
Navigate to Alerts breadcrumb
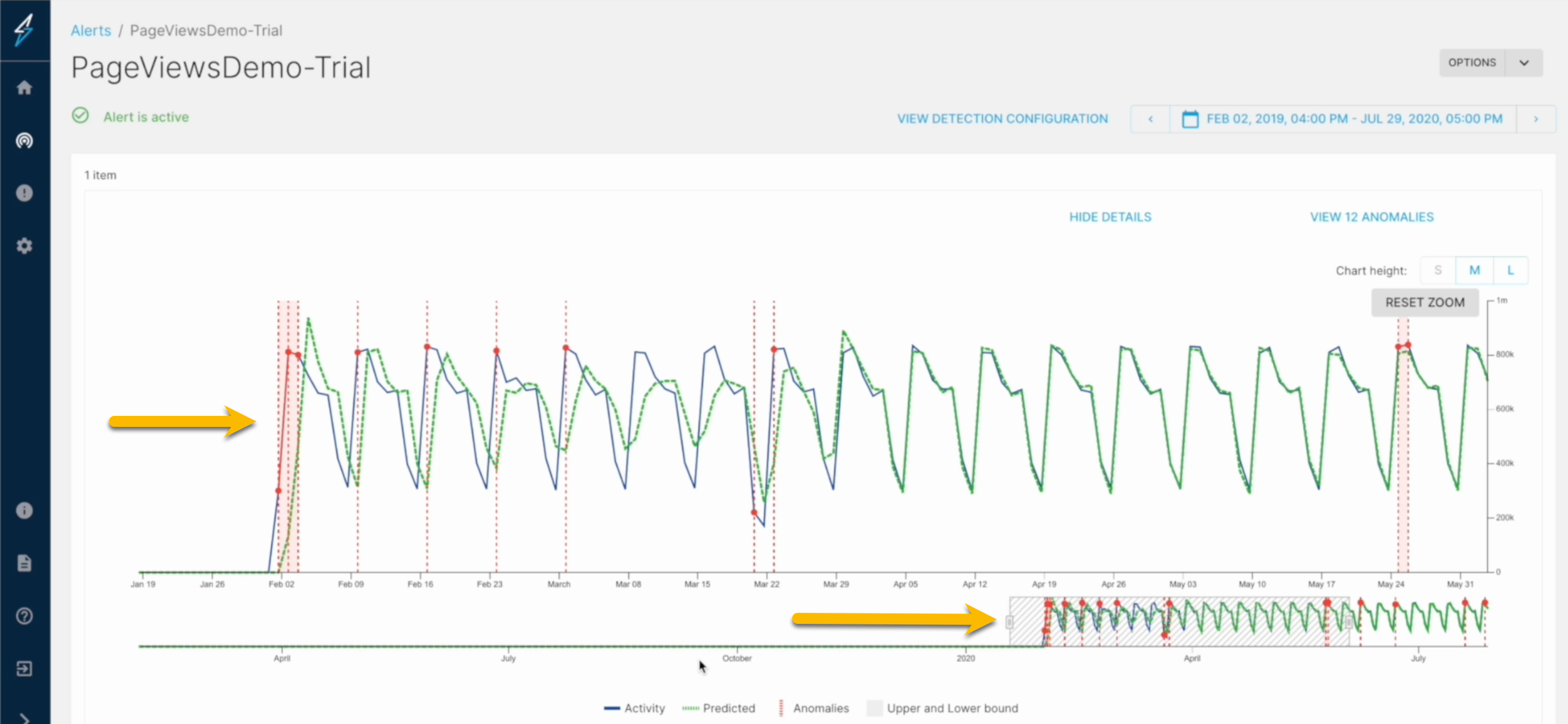click(x=91, y=30)
